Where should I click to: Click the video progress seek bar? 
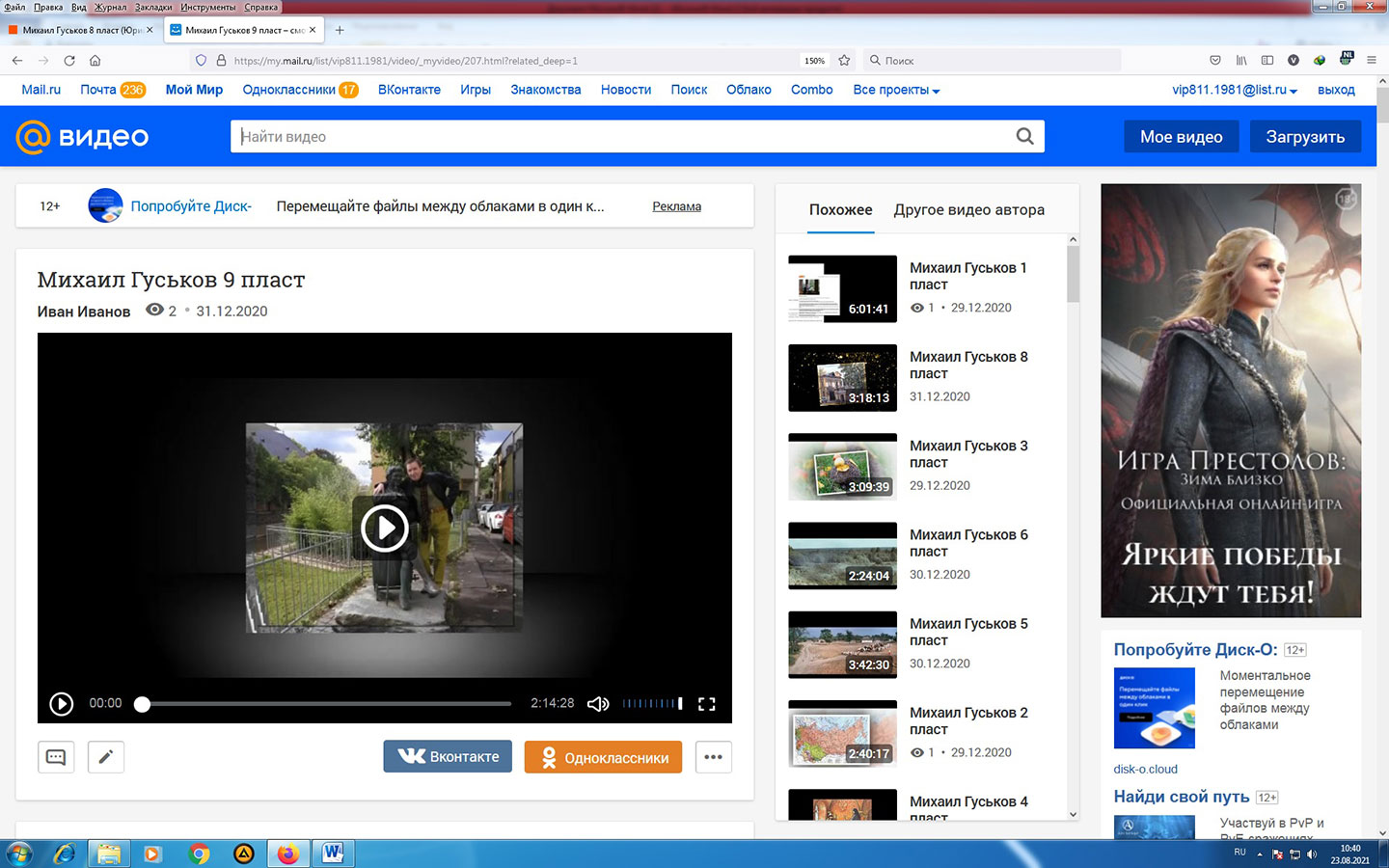tap(328, 704)
